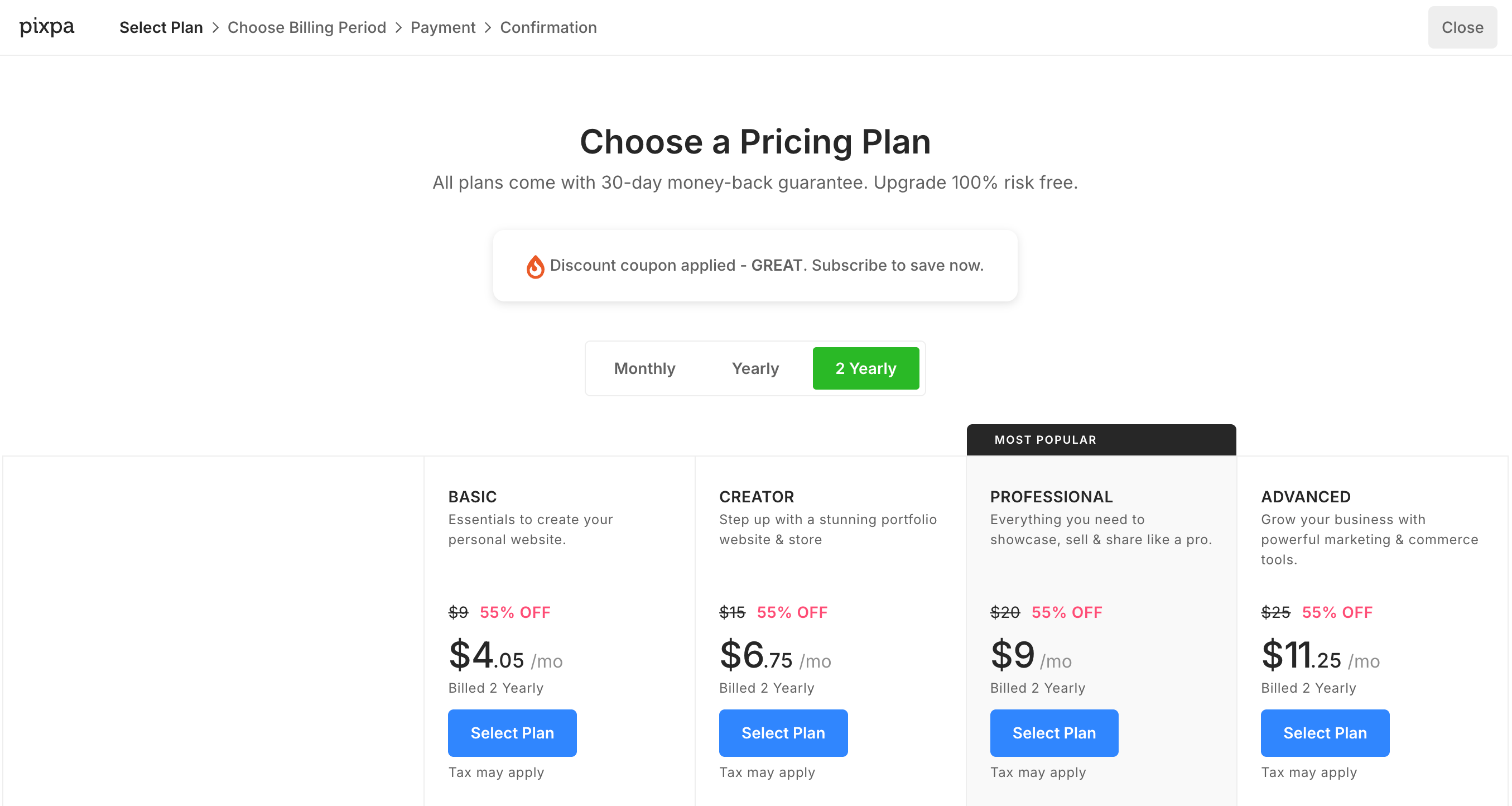Image resolution: width=1512 pixels, height=806 pixels.
Task: Go to Choose Billing Period step
Action: (306, 27)
